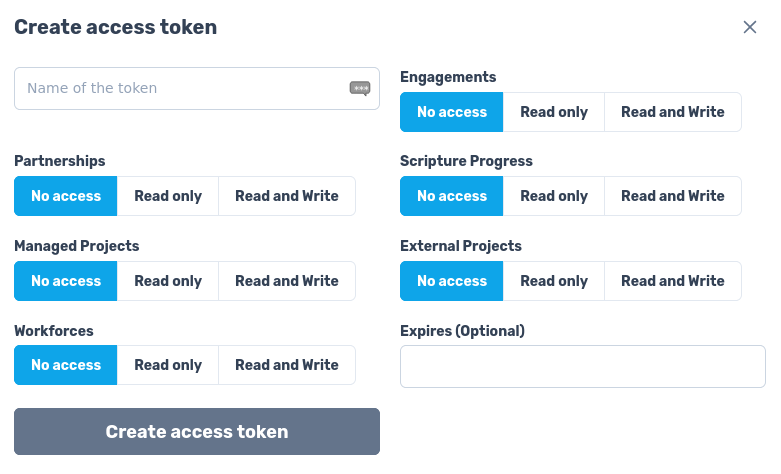Select Read only for Engagements
Viewport: 781px width, 474px height.
click(554, 112)
